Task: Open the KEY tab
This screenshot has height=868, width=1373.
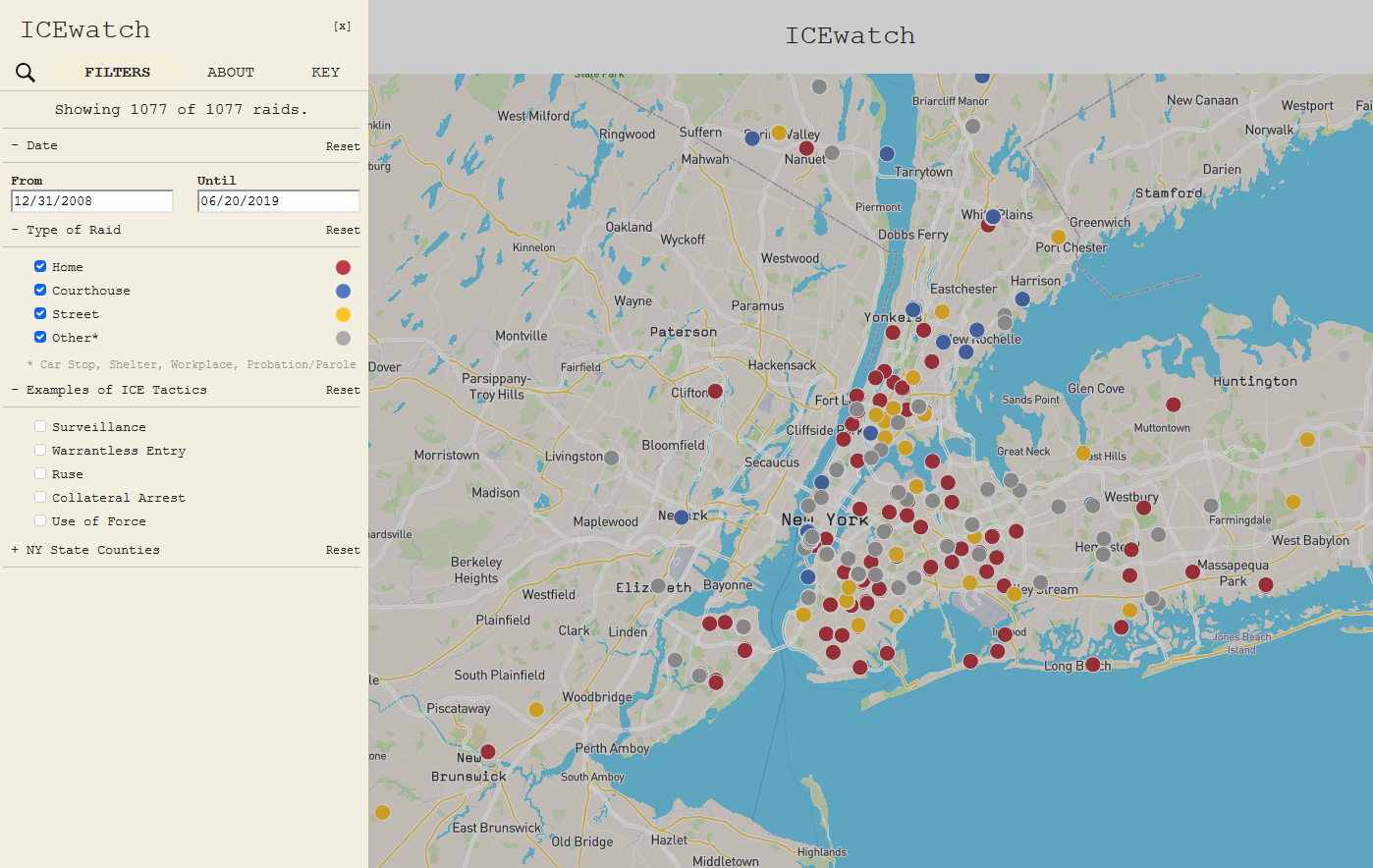Action: 325,73
